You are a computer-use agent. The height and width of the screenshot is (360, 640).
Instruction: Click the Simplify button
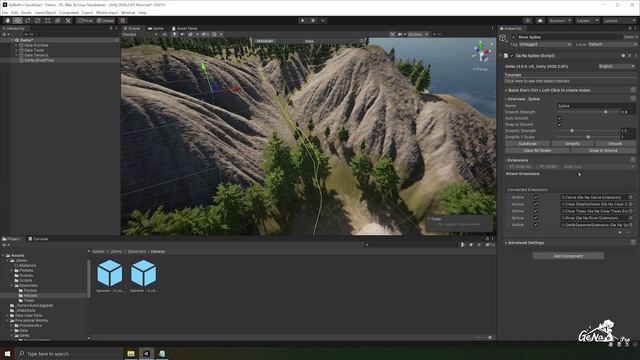click(x=572, y=144)
